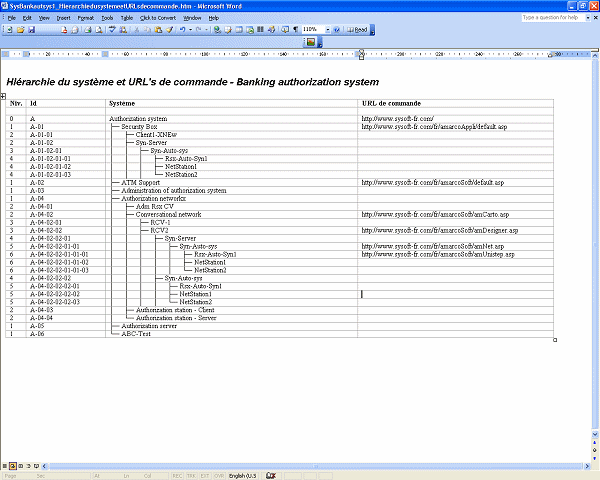Open second toolbar options arrow
The height and width of the screenshot is (480, 600).
tap(320, 42)
